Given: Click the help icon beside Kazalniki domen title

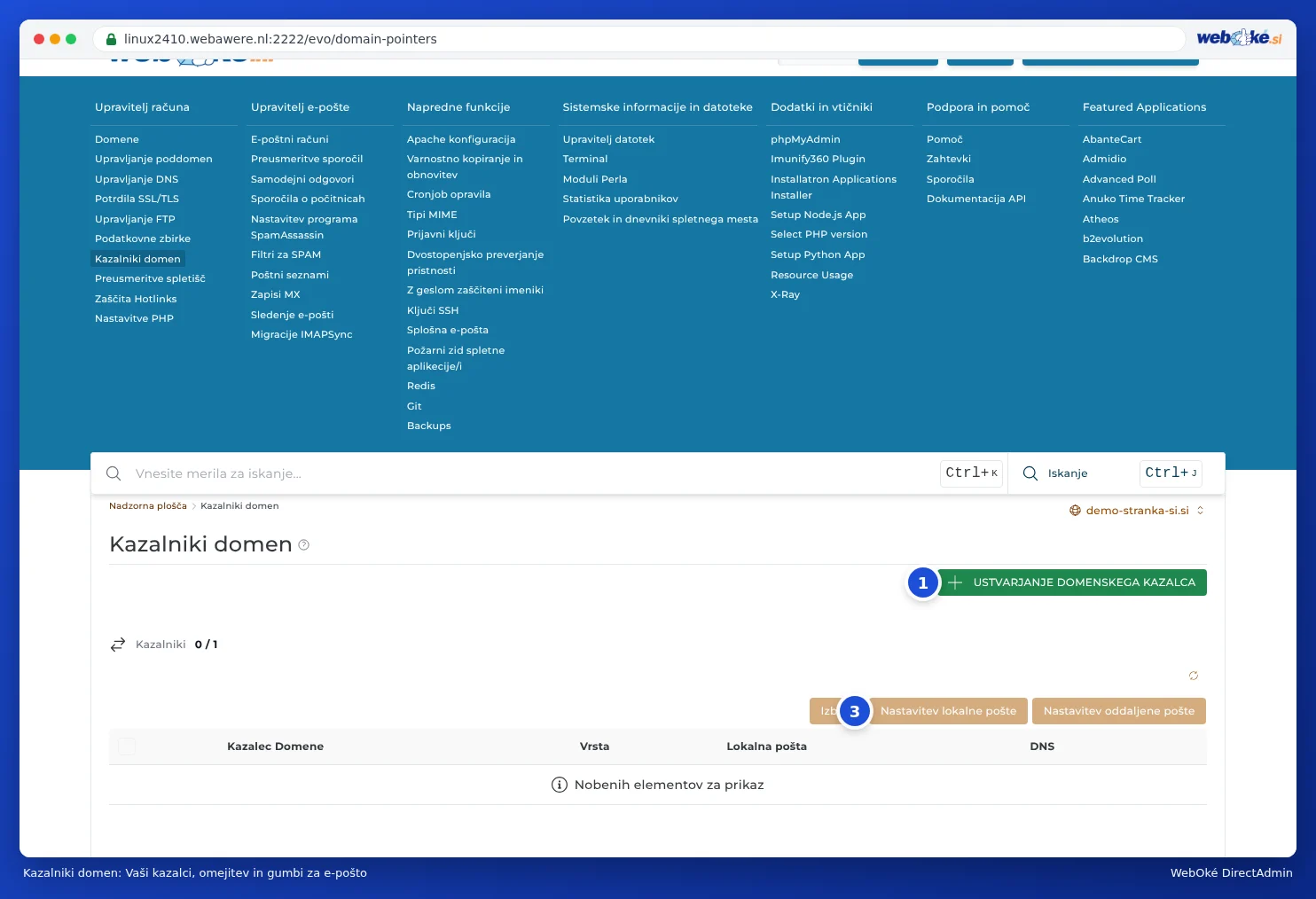Looking at the screenshot, I should tap(303, 545).
